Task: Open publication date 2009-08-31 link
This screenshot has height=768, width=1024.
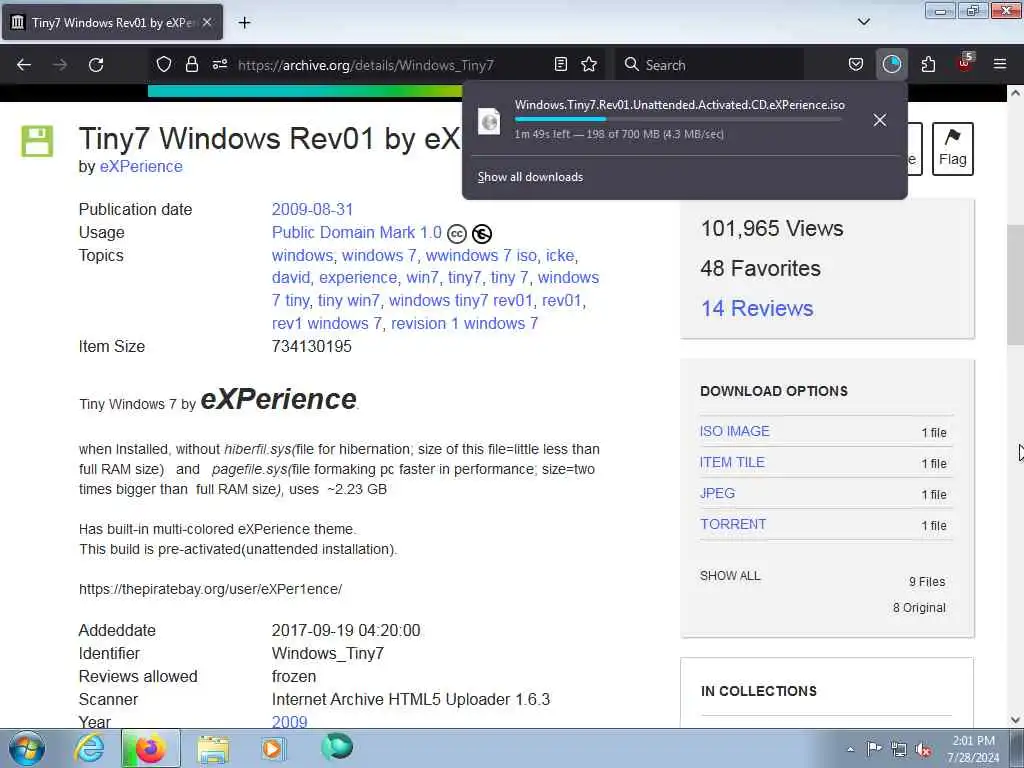Action: pos(312,210)
